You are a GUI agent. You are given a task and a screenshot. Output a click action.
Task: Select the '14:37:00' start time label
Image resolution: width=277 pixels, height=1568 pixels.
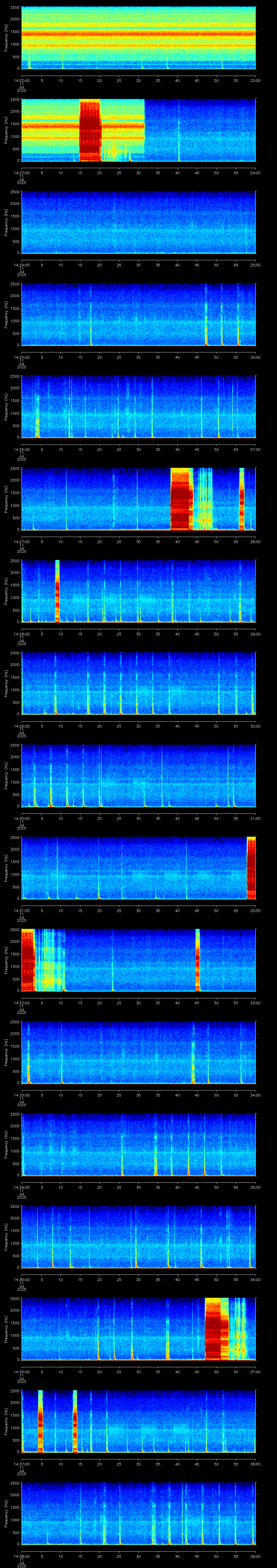click(21, 1464)
